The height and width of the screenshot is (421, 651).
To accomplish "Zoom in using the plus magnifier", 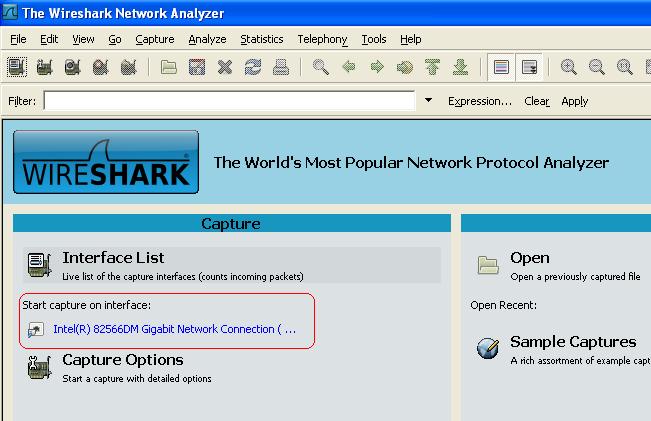I will 568,67.
